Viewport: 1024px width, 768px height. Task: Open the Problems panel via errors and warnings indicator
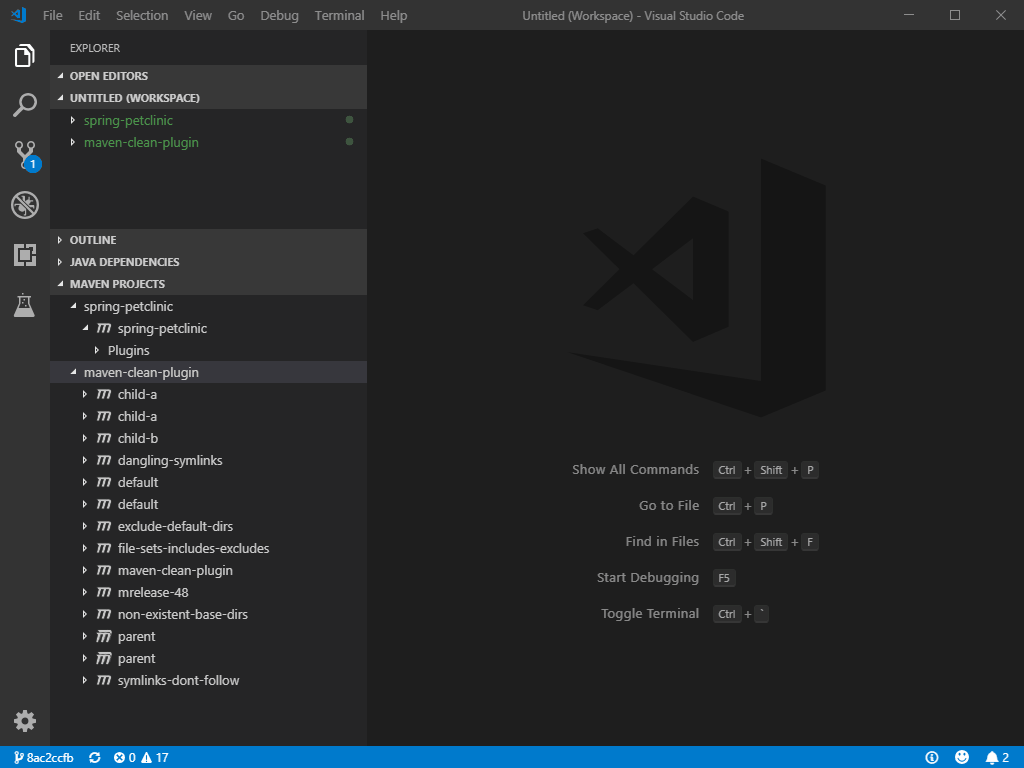tap(139, 757)
